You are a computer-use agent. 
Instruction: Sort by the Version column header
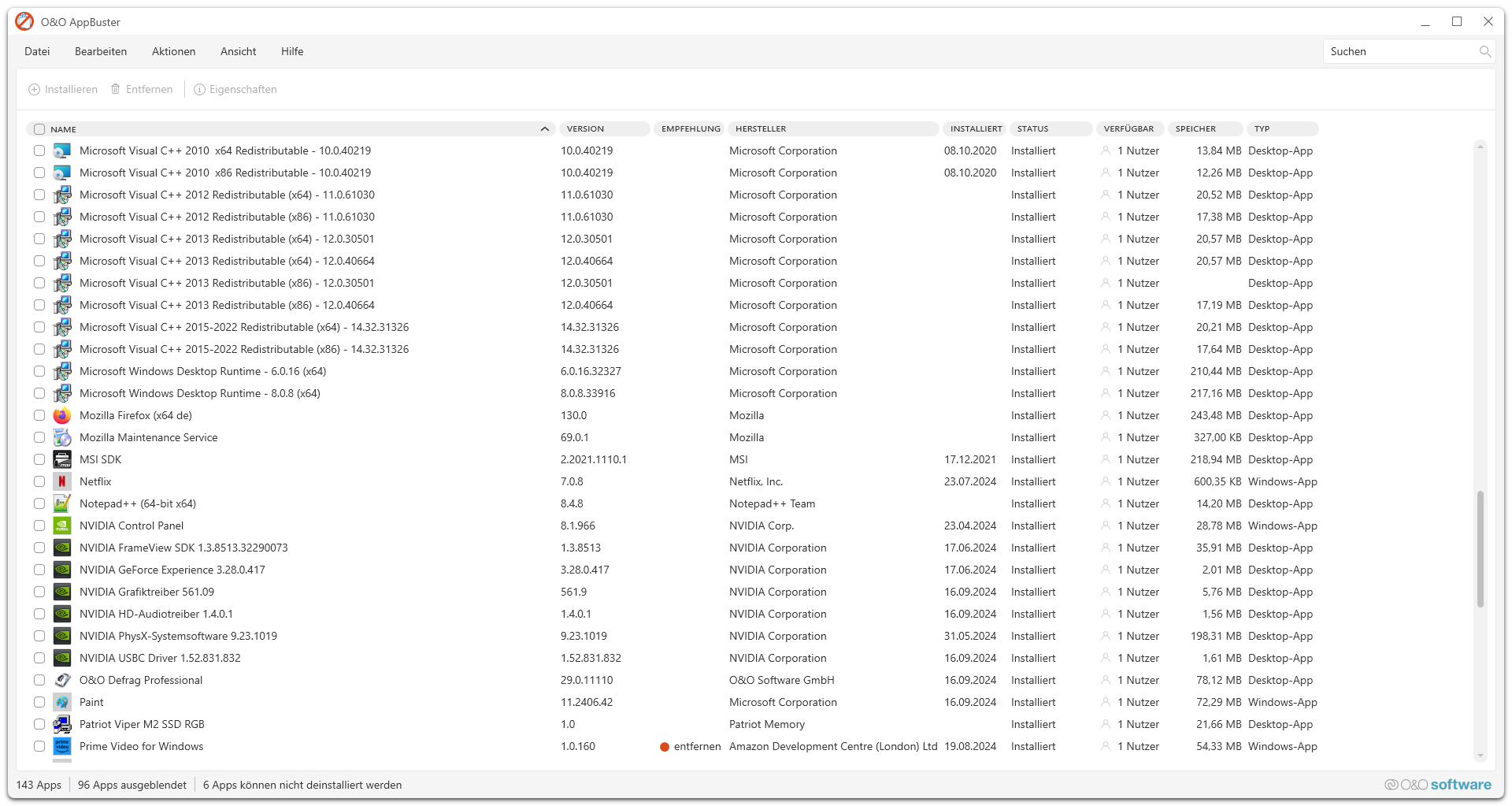tap(604, 129)
